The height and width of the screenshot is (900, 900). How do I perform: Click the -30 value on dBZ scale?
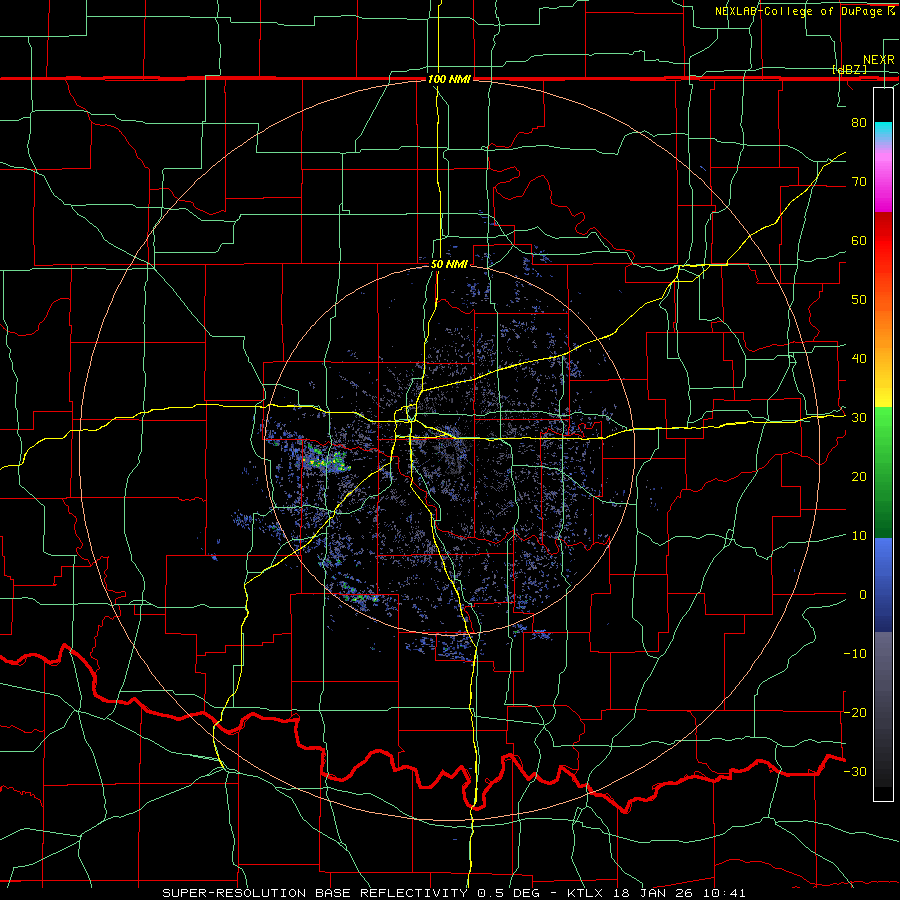click(x=855, y=771)
